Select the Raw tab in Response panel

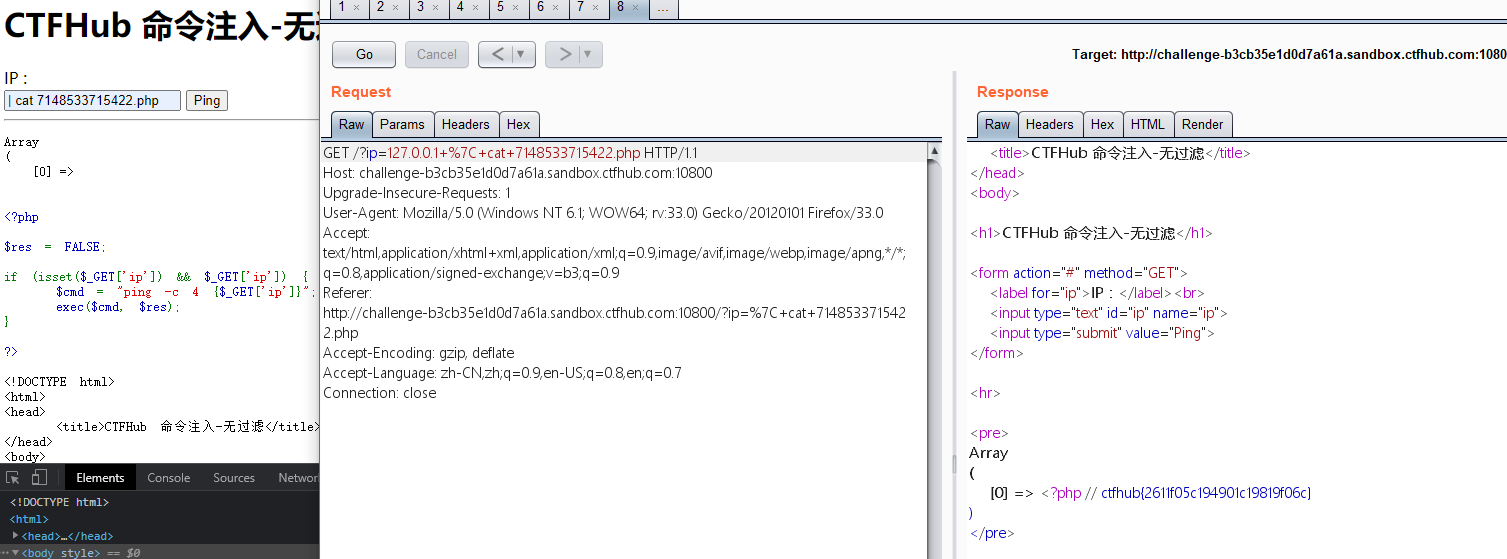point(998,124)
